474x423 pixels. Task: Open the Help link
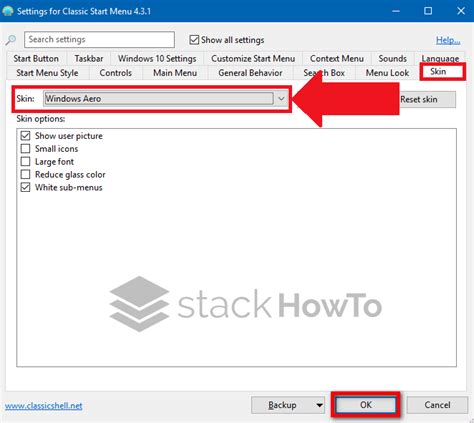click(448, 40)
